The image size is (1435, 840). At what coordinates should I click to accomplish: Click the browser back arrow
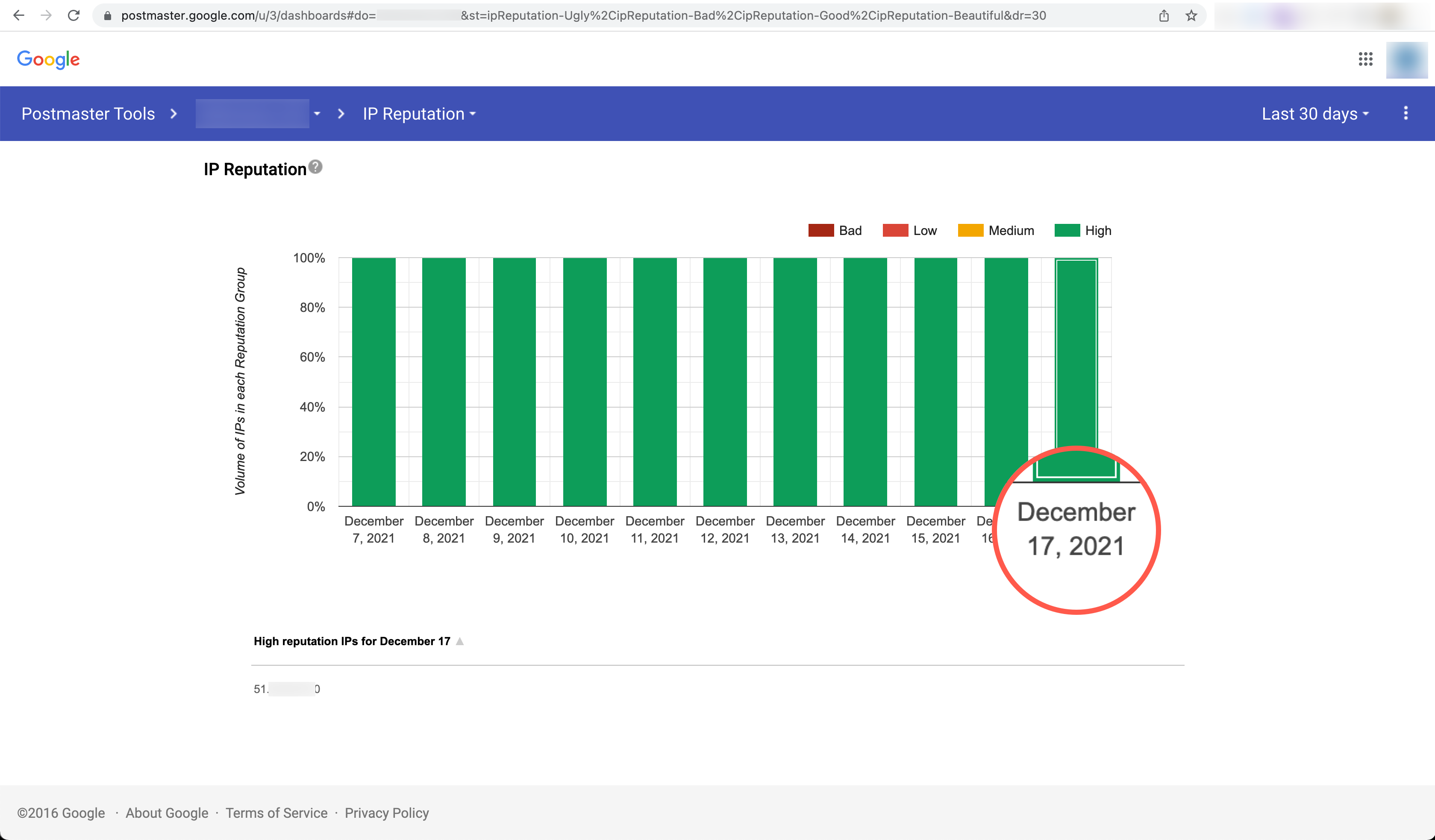(x=19, y=15)
